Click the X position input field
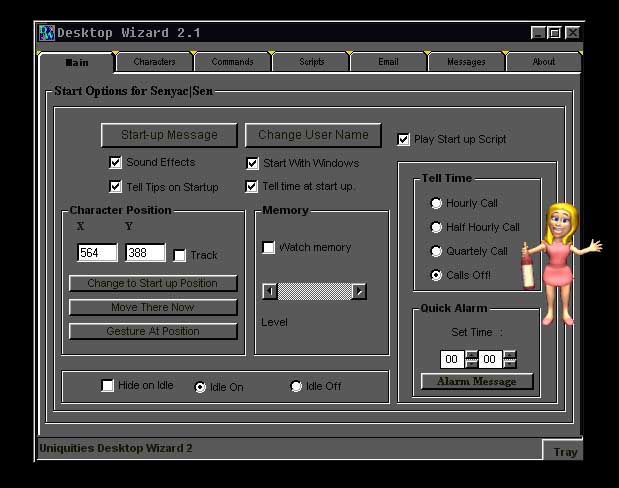The height and width of the screenshot is (488, 619). click(x=97, y=254)
